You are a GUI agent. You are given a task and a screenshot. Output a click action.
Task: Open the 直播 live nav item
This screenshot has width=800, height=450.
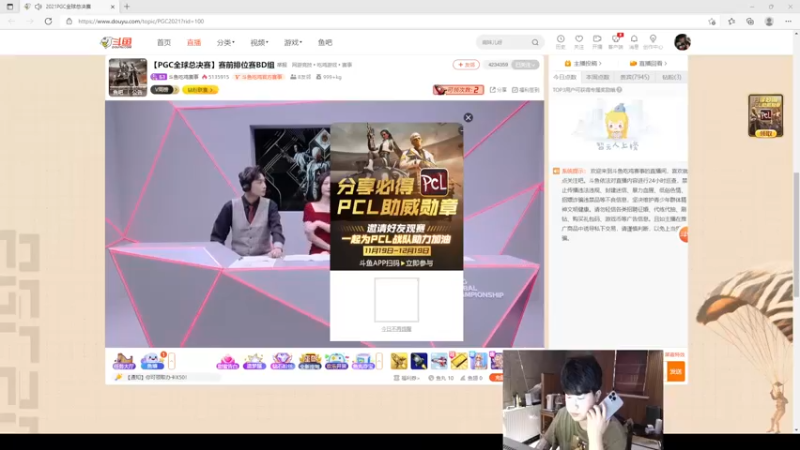point(194,43)
